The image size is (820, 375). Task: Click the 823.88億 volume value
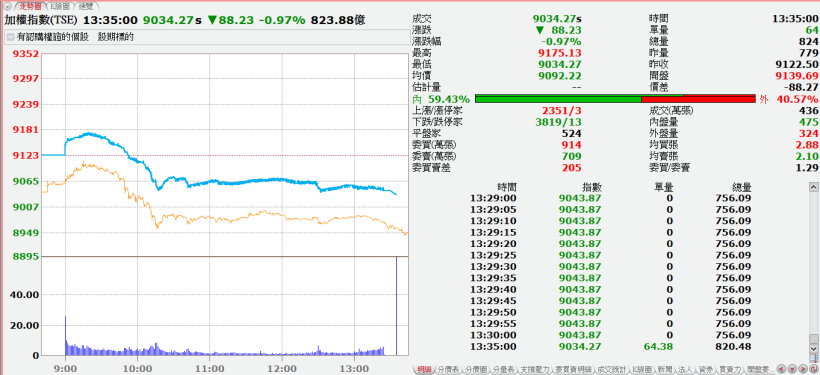tap(337, 20)
